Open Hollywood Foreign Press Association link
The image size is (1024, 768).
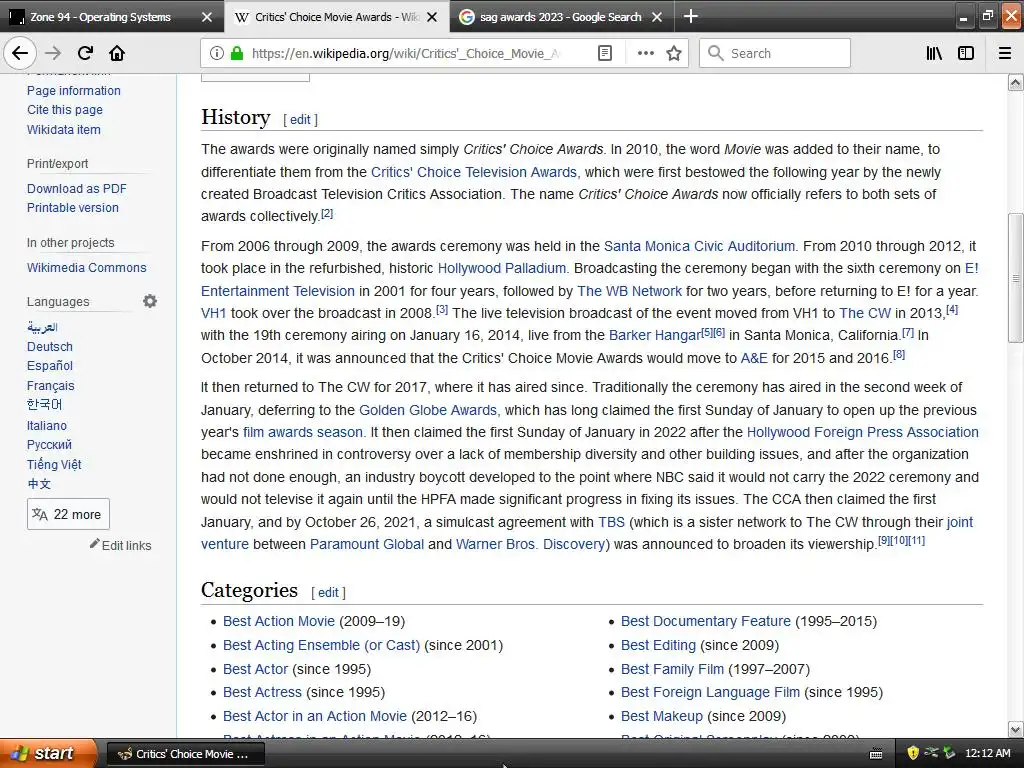(863, 432)
